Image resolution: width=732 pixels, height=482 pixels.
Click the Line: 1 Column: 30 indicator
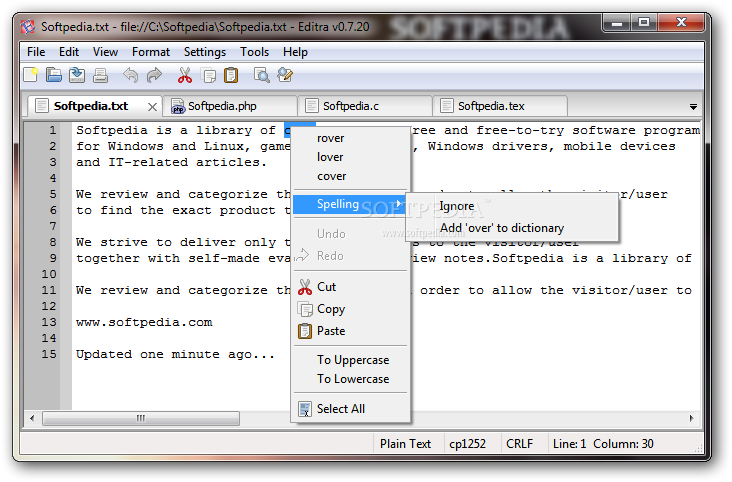pos(603,444)
